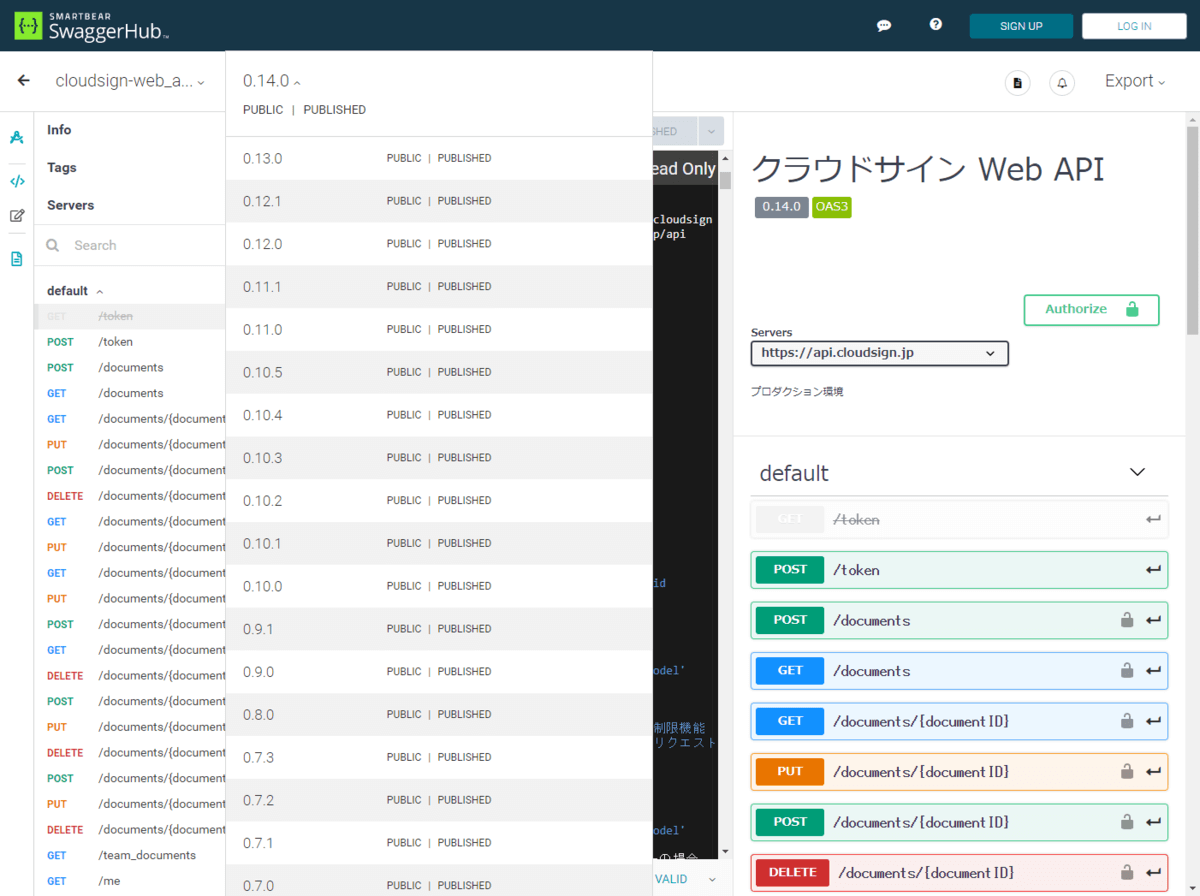This screenshot has width=1200, height=896.
Task: Click lock icon on GET /documents operation
Action: (1127, 670)
